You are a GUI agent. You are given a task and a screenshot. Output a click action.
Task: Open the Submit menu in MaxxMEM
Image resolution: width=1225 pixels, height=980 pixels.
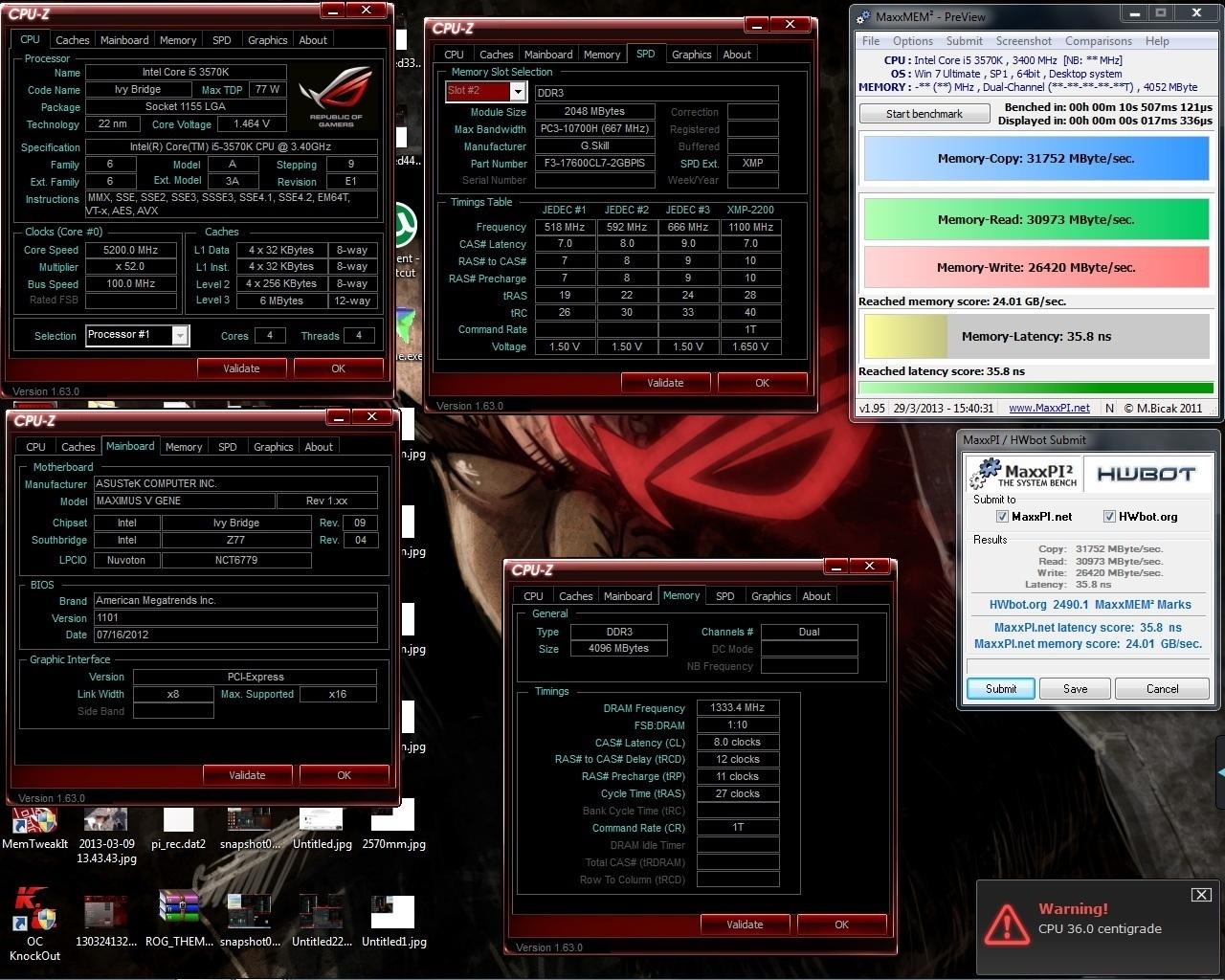pyautogui.click(x=965, y=41)
